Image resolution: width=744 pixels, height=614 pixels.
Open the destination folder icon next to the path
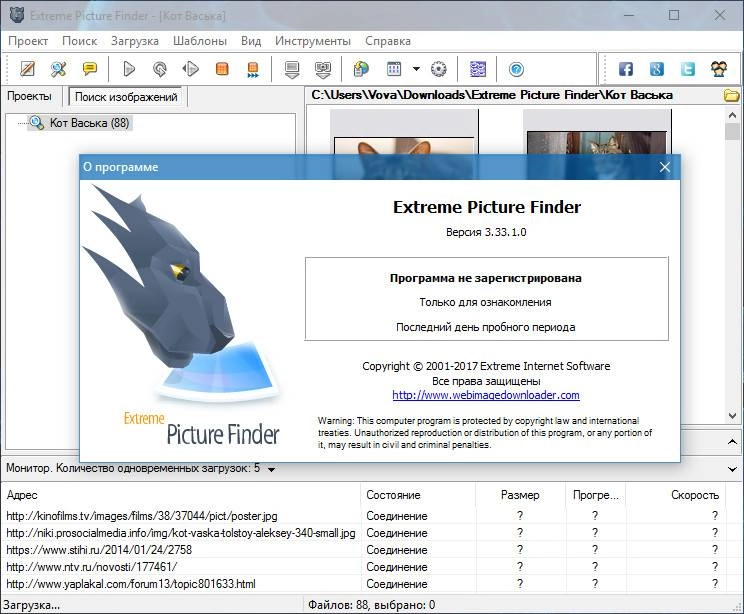pos(732,95)
